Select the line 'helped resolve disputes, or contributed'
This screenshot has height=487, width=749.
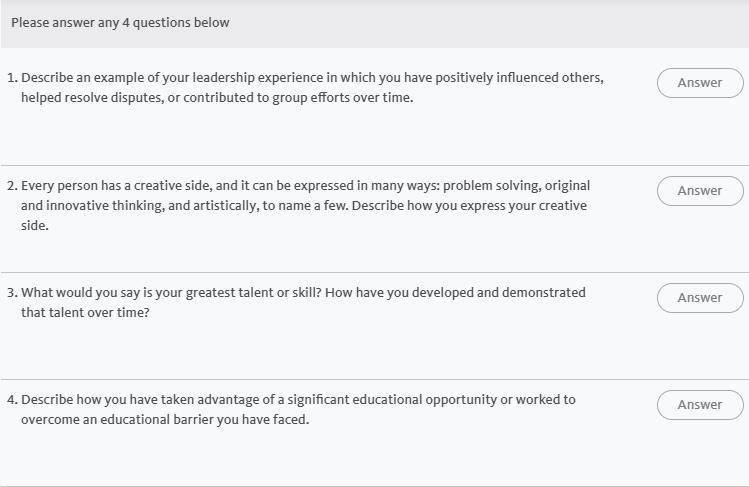pyautogui.click(x=217, y=97)
